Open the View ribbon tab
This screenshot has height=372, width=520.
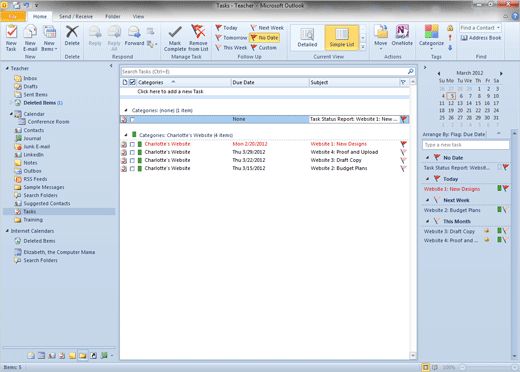coord(138,16)
